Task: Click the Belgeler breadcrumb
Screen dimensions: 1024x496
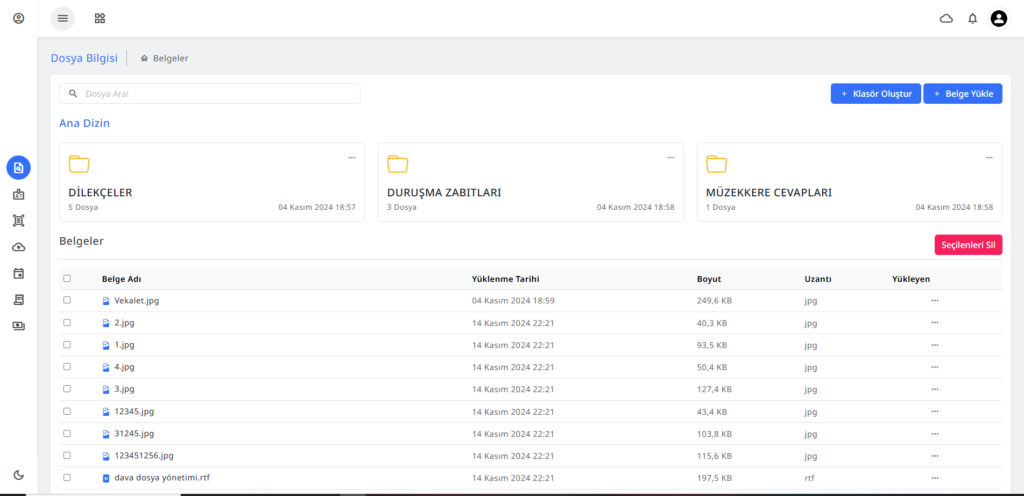Action: 170,58
